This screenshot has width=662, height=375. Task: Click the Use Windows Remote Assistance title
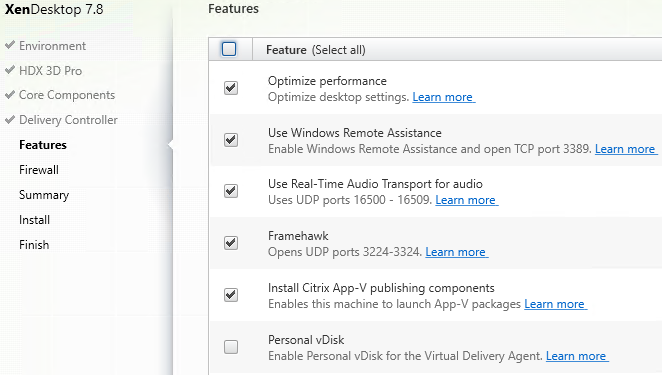(x=355, y=133)
